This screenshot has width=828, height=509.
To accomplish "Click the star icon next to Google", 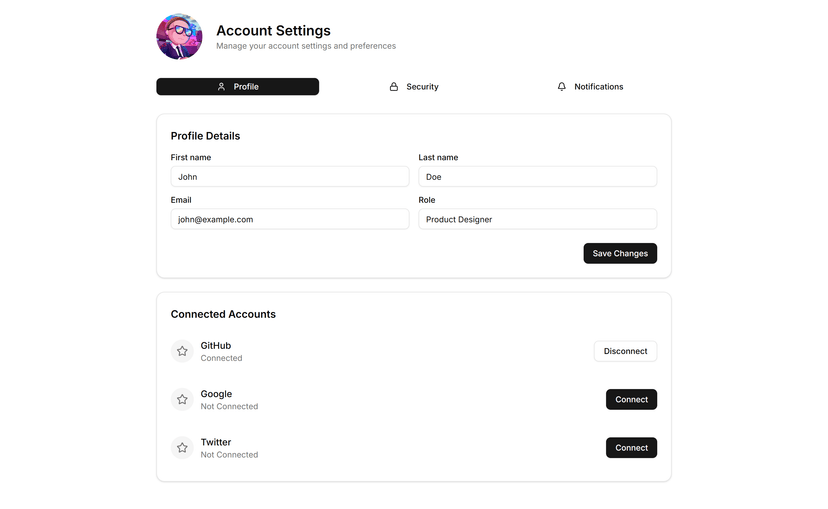I will coord(182,400).
